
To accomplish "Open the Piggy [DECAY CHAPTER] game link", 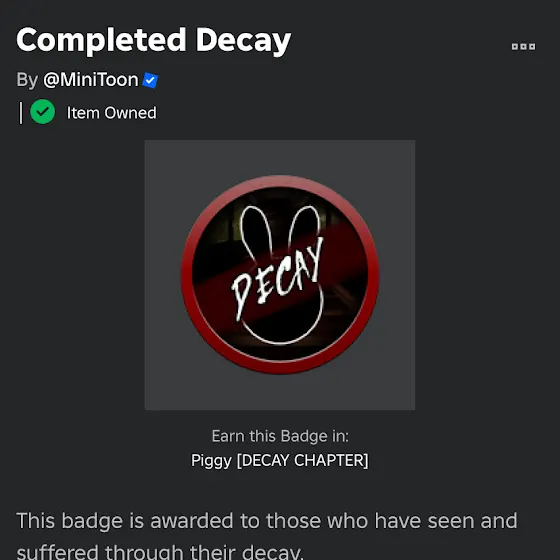I will click(x=280, y=460).
